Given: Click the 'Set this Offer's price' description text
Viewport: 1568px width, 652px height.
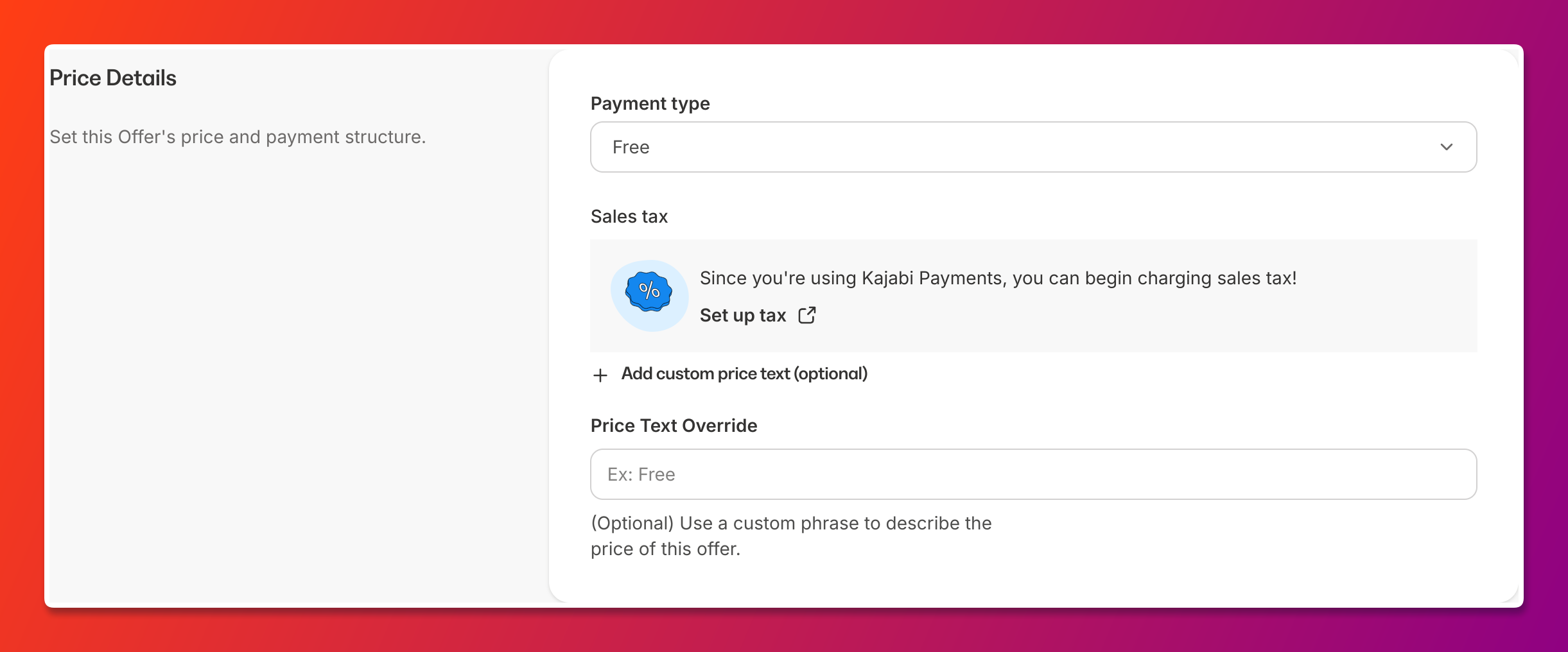Looking at the screenshot, I should [x=238, y=137].
